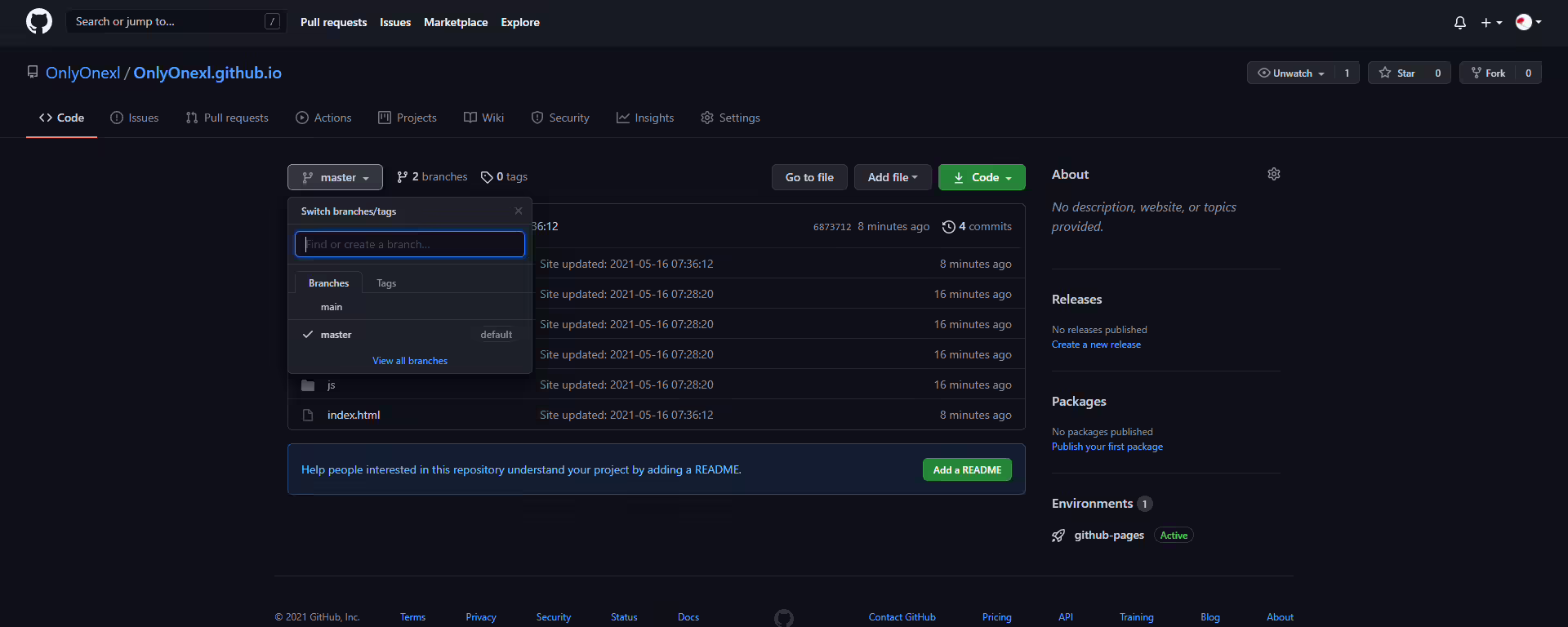Screen dimensions: 1568x627
Task: Open the About section settings gear
Action: click(1274, 174)
